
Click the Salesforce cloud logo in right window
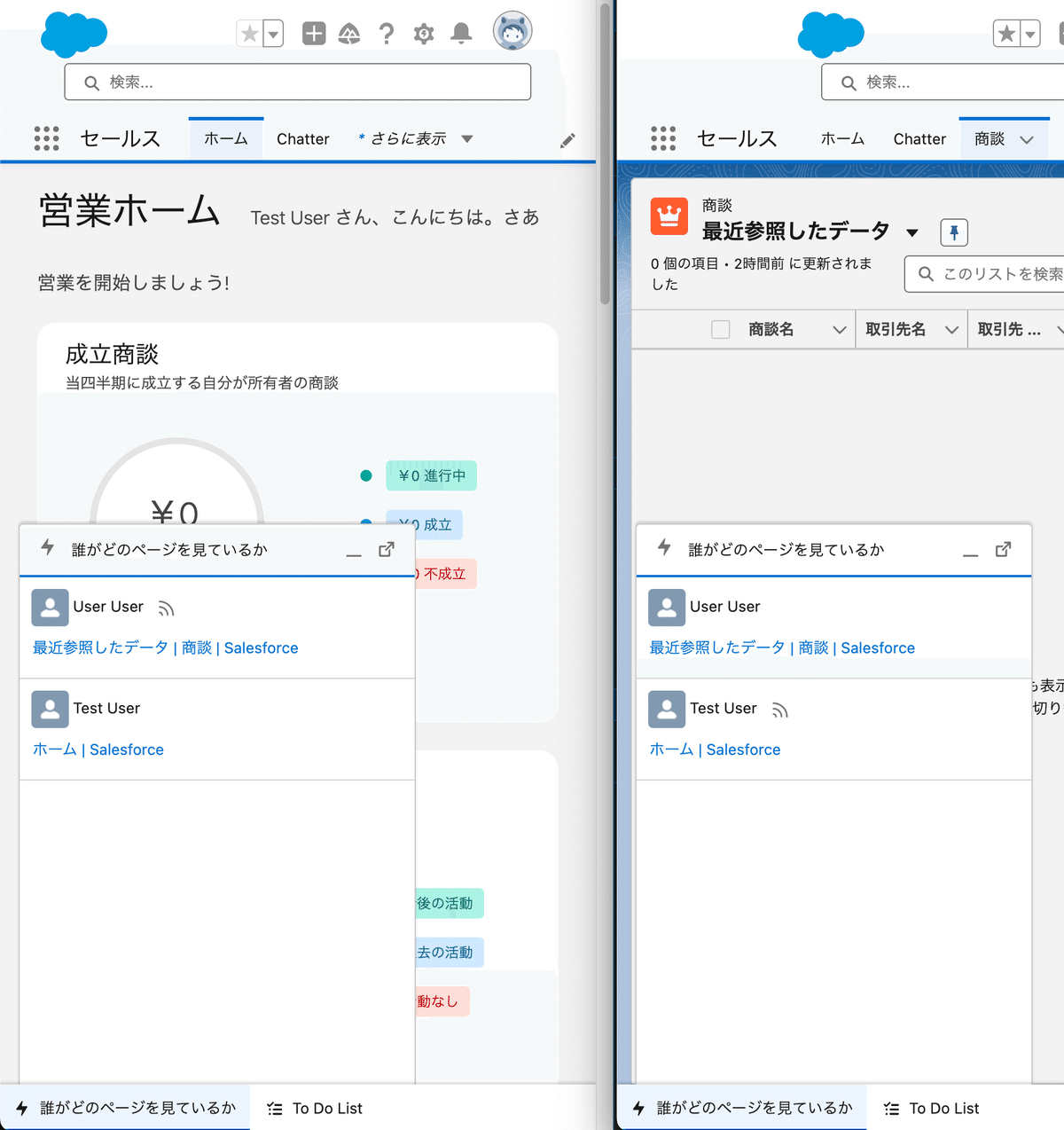[831, 35]
